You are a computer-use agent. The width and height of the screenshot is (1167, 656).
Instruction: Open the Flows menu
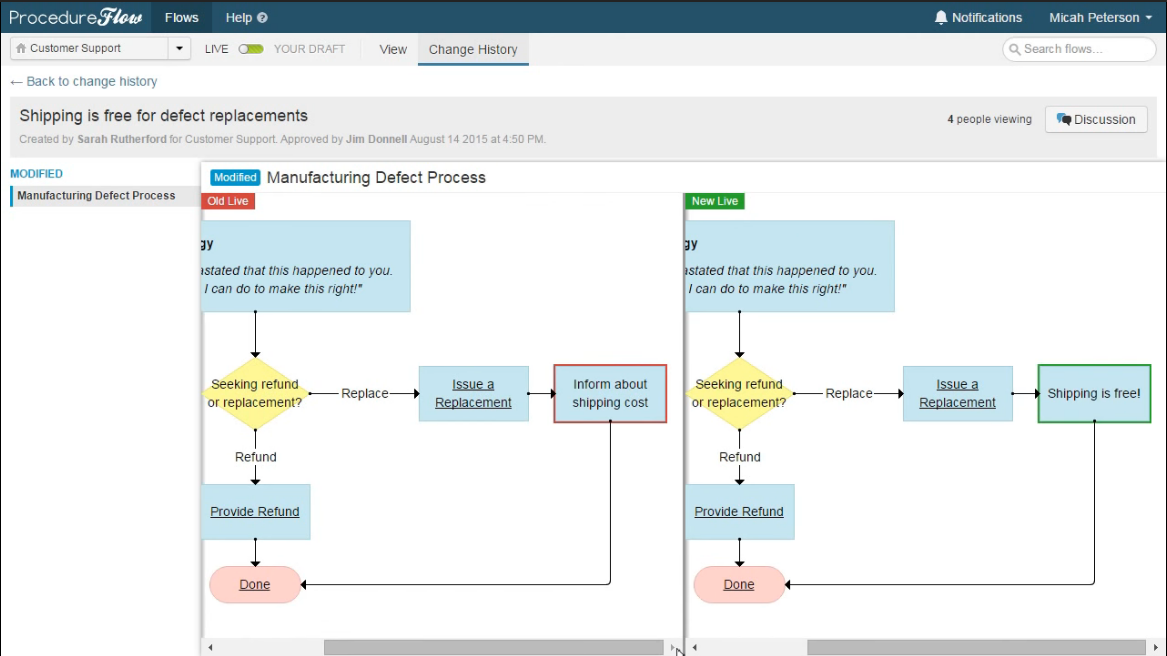coord(182,17)
